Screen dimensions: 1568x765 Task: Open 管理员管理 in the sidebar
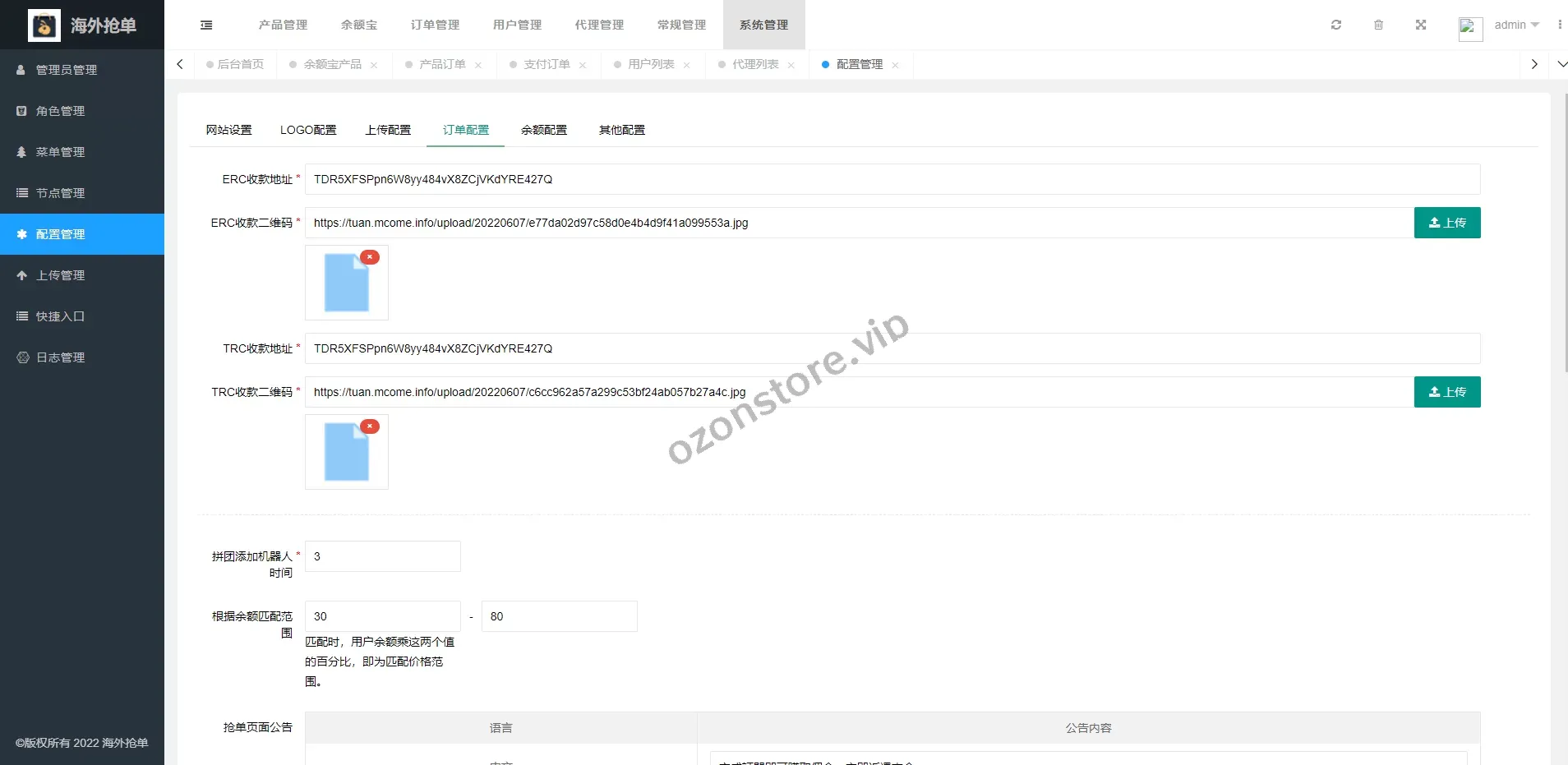pyautogui.click(x=66, y=70)
